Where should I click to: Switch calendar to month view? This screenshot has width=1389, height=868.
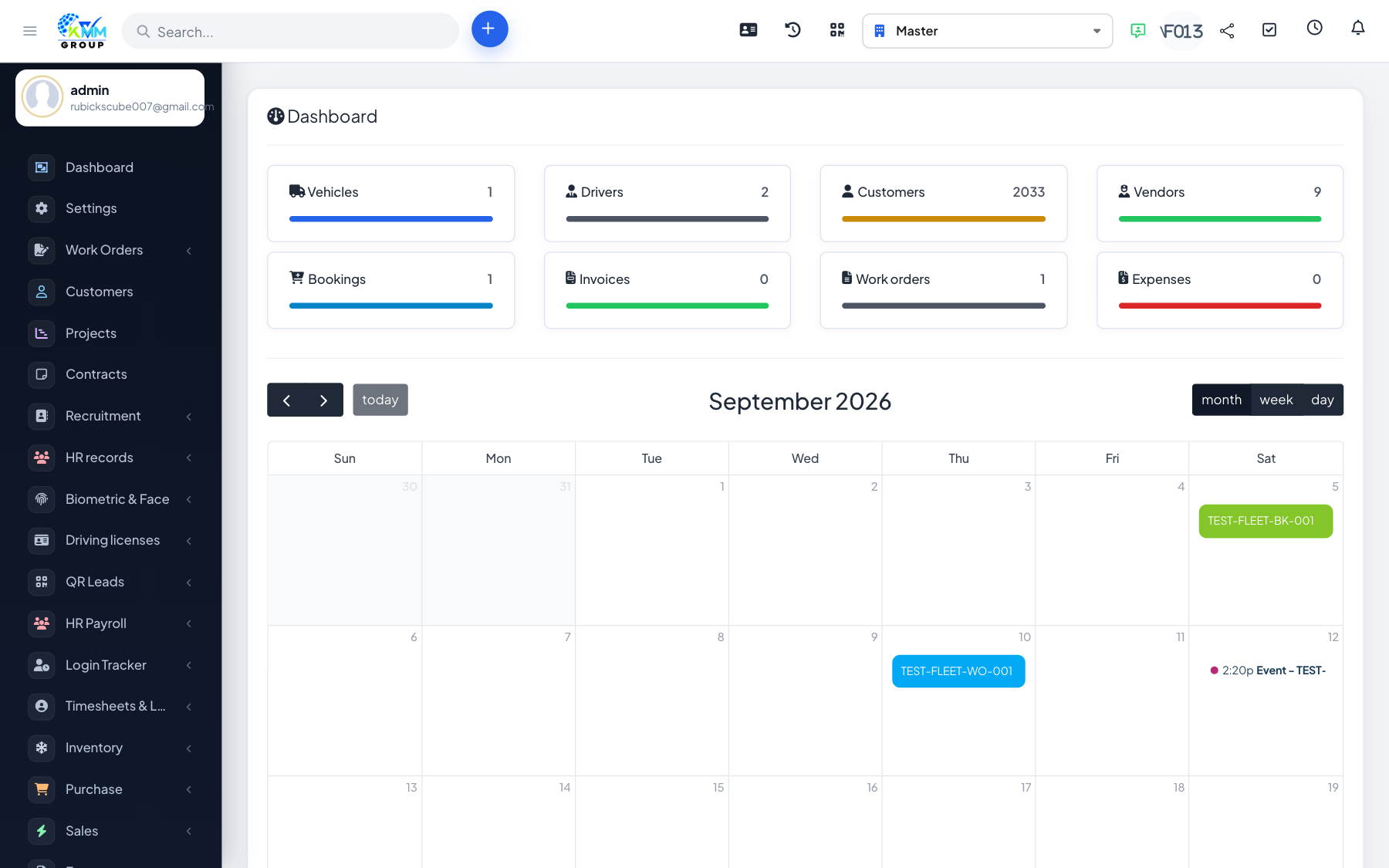pos(1222,400)
